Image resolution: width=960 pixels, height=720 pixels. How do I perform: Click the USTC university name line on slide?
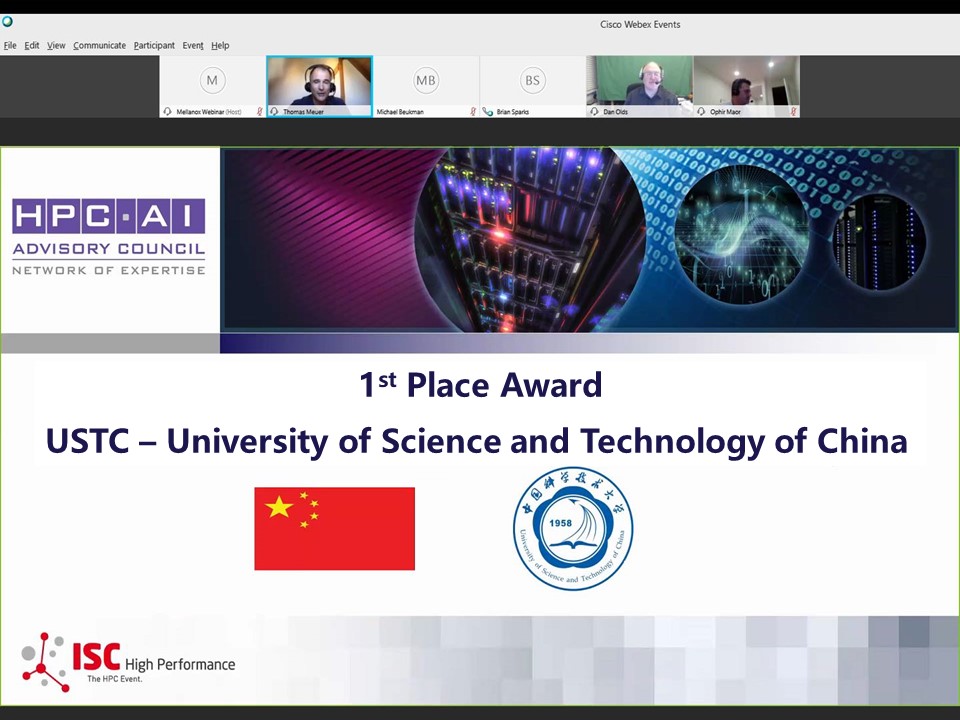point(476,441)
